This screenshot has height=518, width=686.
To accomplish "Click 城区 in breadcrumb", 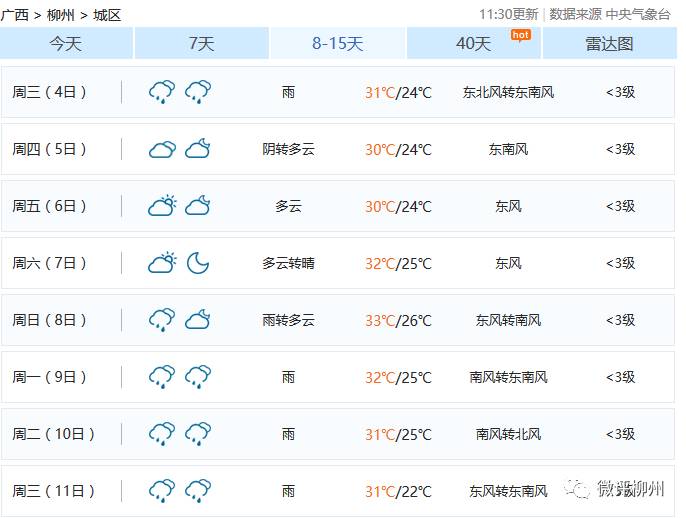I will tap(107, 15).
